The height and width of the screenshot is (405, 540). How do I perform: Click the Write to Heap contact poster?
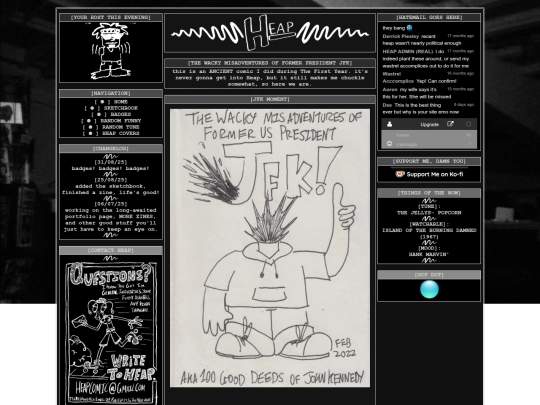coord(111,333)
